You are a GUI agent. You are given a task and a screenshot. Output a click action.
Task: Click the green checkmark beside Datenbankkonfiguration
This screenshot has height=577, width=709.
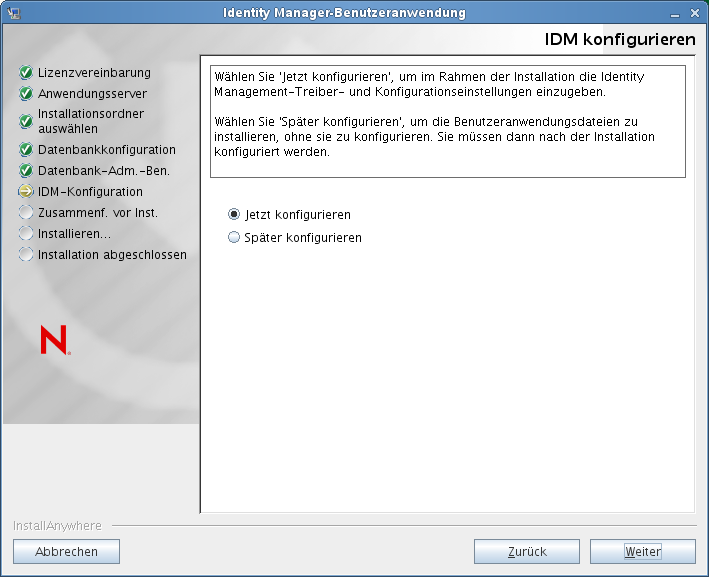(26, 149)
